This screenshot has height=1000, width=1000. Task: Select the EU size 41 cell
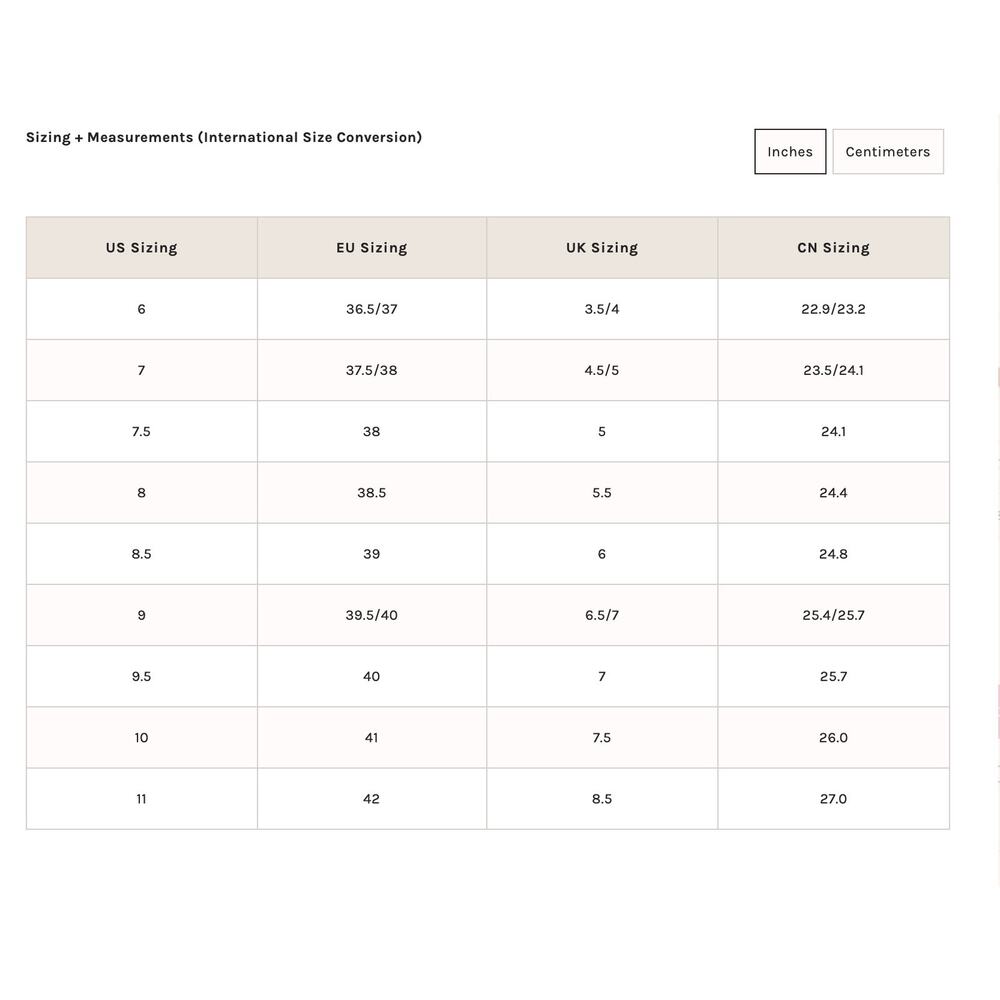click(371, 738)
